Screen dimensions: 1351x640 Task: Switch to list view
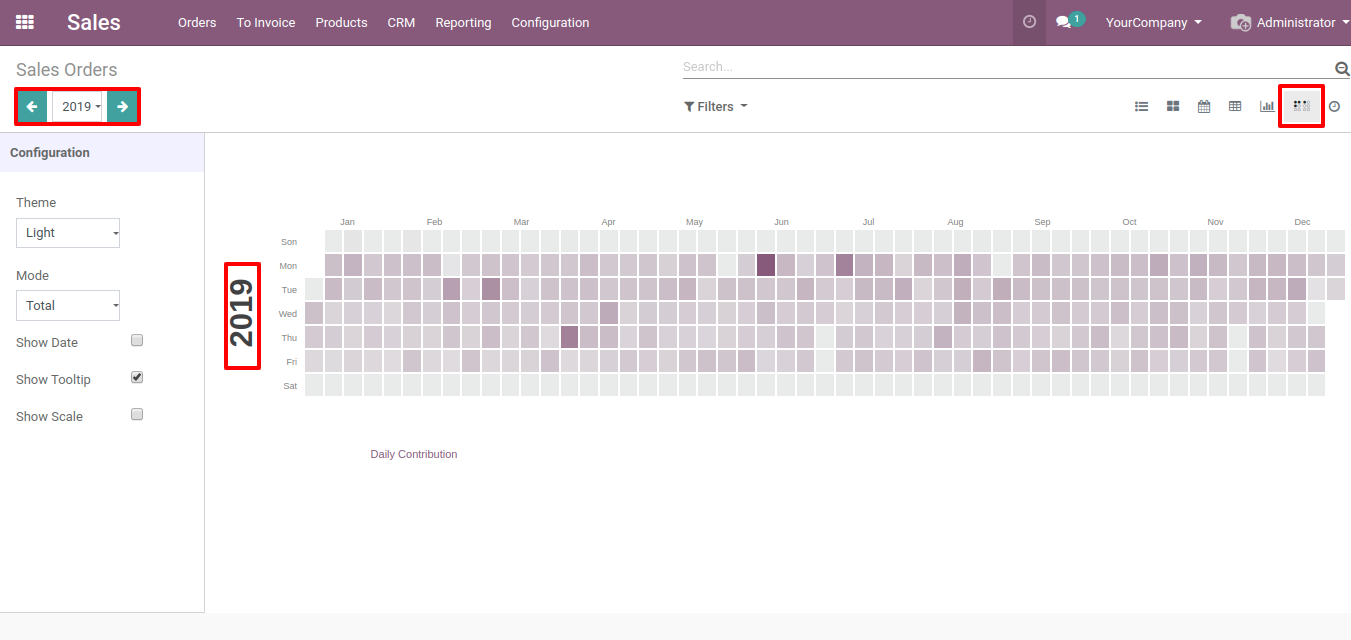point(1141,106)
